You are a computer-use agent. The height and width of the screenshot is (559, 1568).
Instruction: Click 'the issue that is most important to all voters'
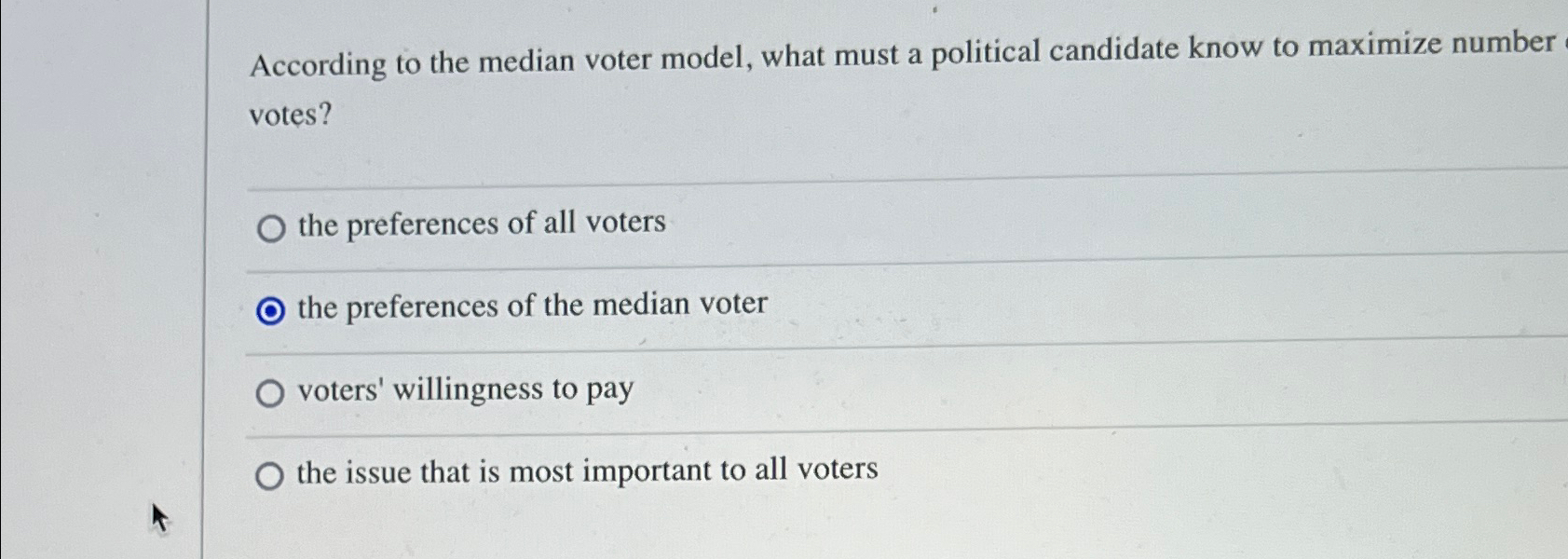click(x=586, y=470)
